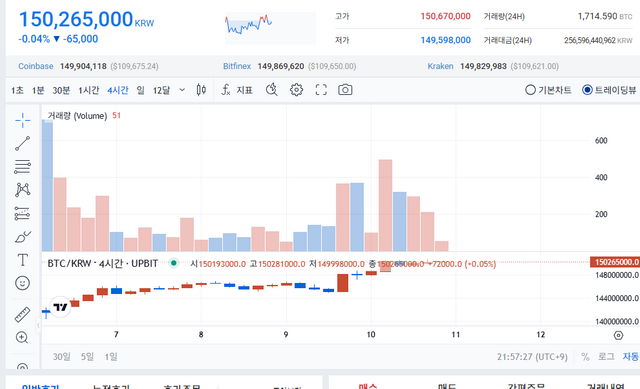Image resolution: width=640 pixels, height=389 pixels.
Task: Click date label 10 on time axis
Action: coord(371,335)
